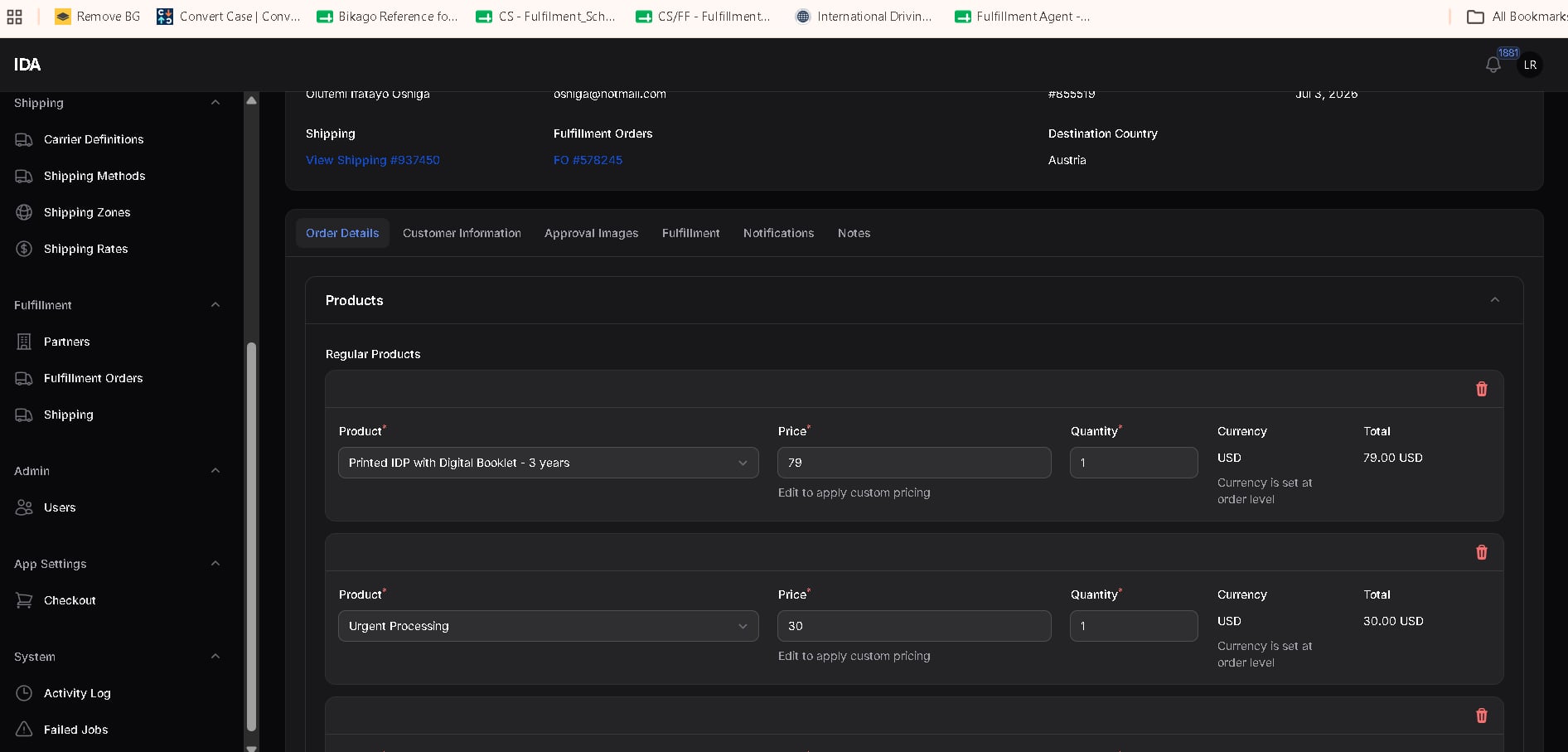Edit the price field showing 30
The width and height of the screenshot is (1568, 752).
(x=914, y=626)
